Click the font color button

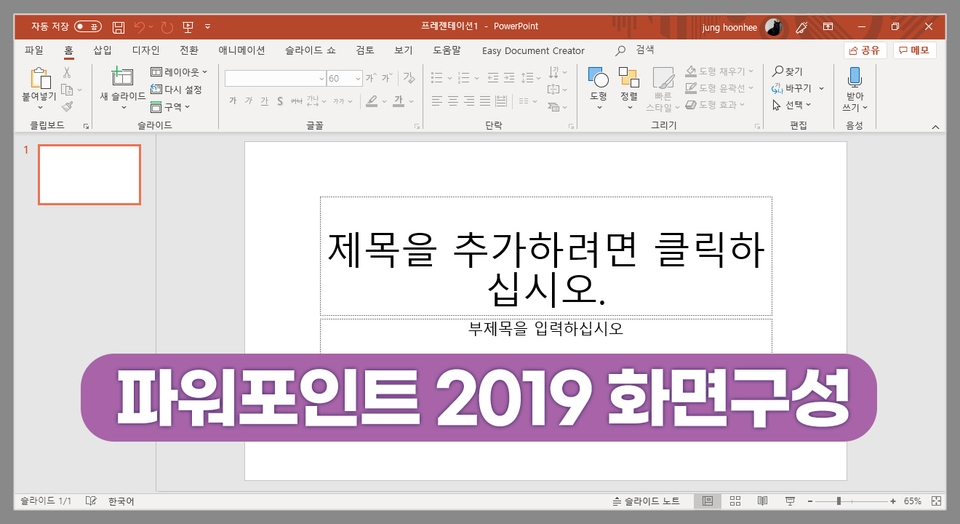[399, 101]
